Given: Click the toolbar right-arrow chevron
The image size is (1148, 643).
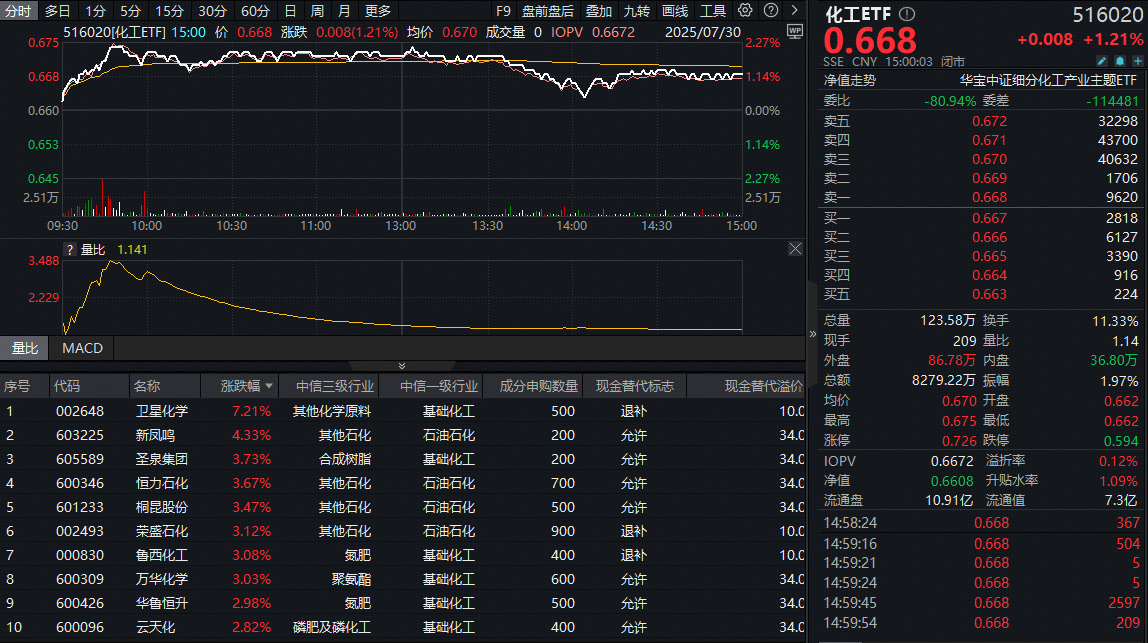Looking at the screenshot, I should click(x=795, y=10).
